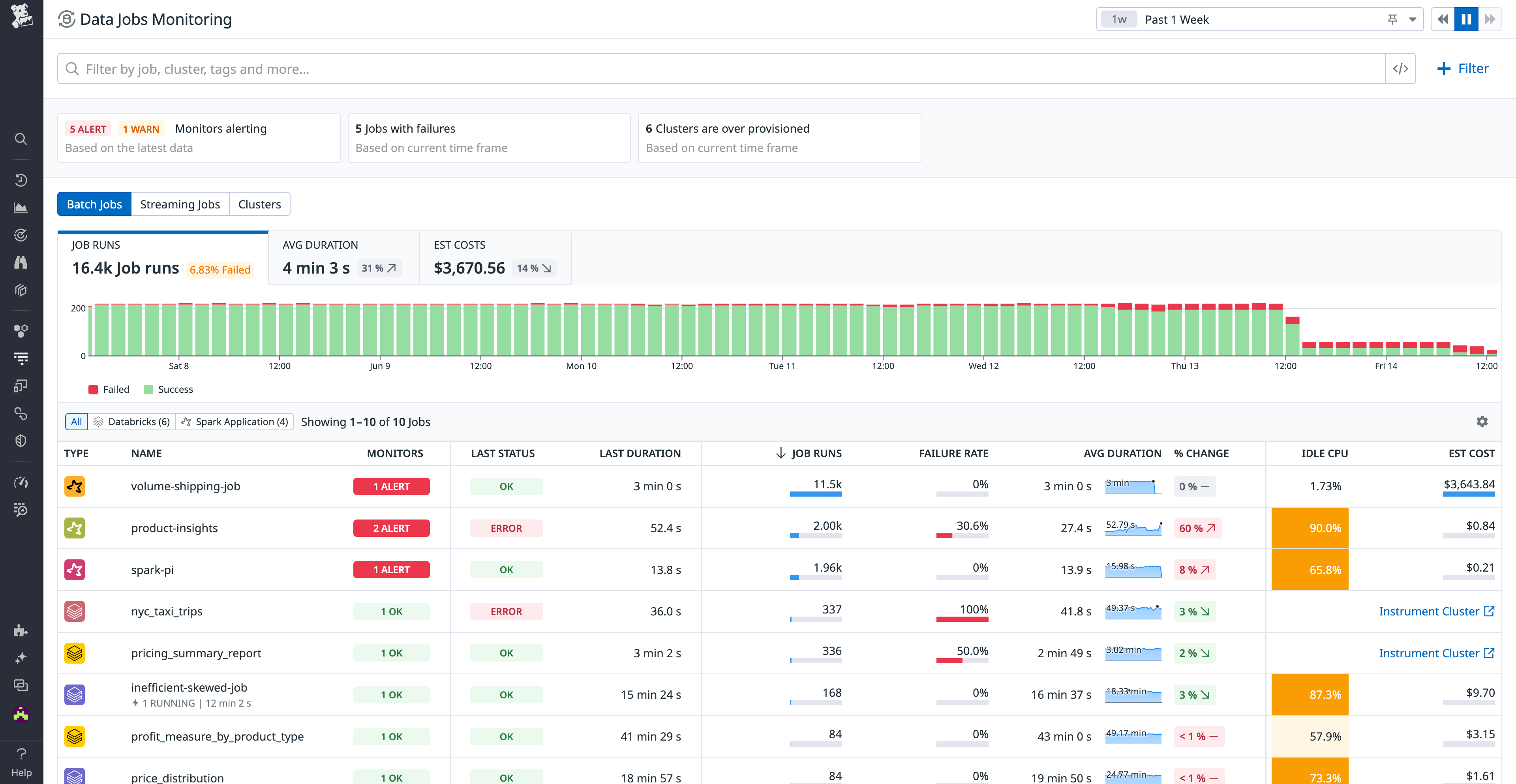
Task: Click inside the job filter search field
Action: [412, 68]
